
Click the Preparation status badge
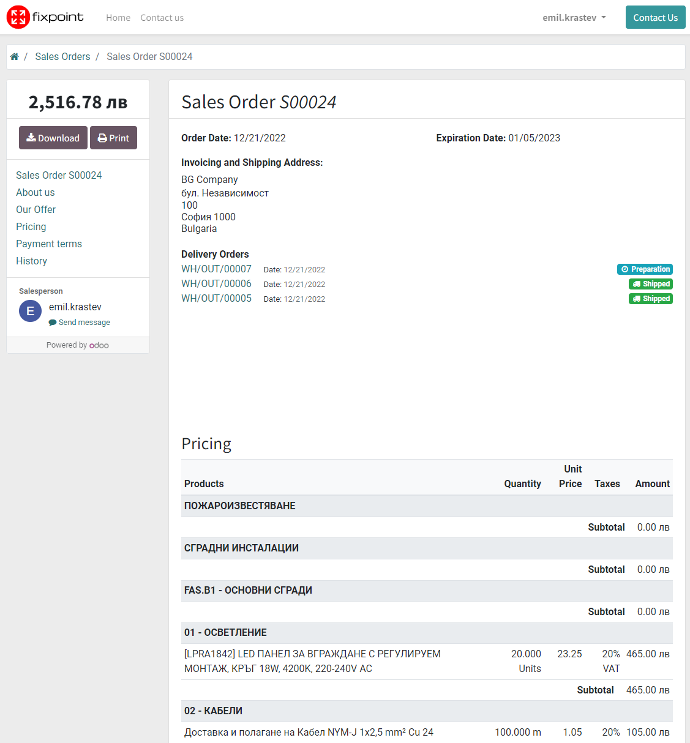click(644, 269)
